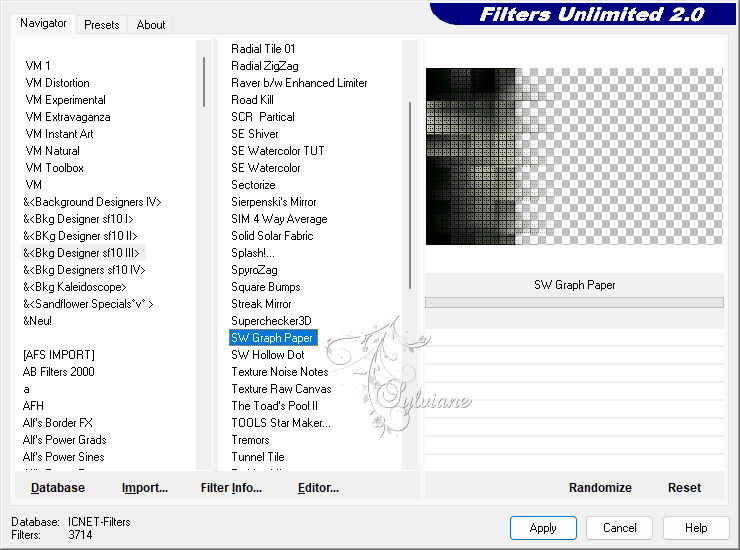
Task: Choose the Radial Tile 01 filter
Action: pyautogui.click(x=263, y=49)
